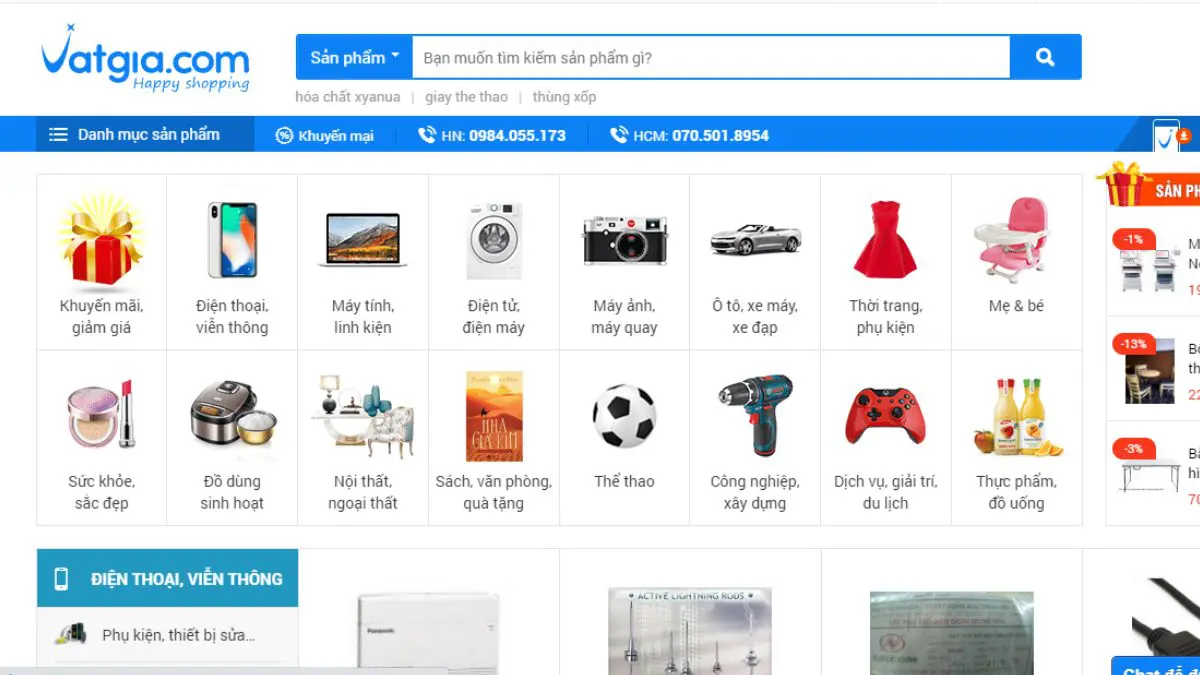Click the magnifying glass search button

click(1045, 57)
